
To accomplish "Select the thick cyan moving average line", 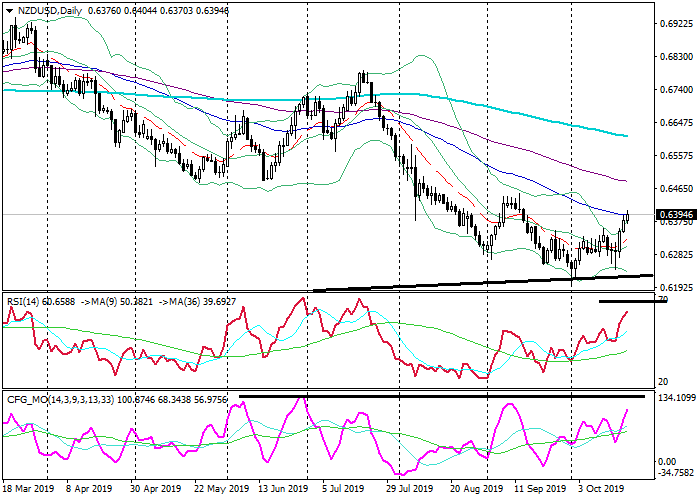I will tap(500, 108).
